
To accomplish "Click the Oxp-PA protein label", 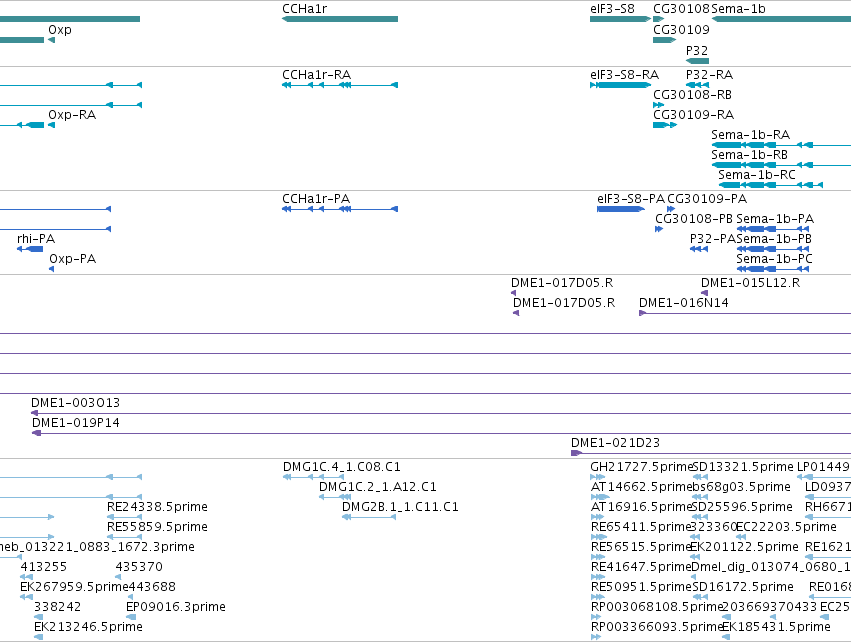I will (73, 259).
